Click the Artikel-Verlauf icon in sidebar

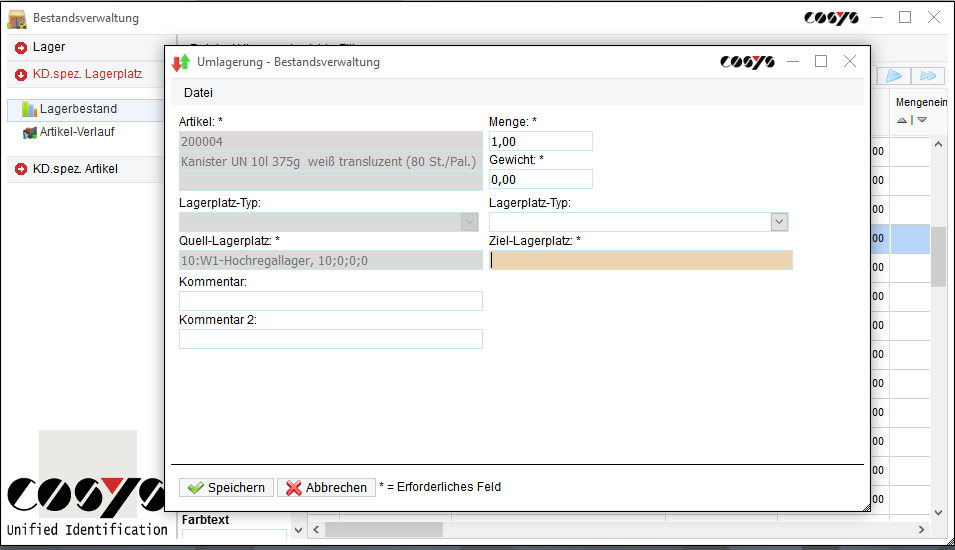29,132
